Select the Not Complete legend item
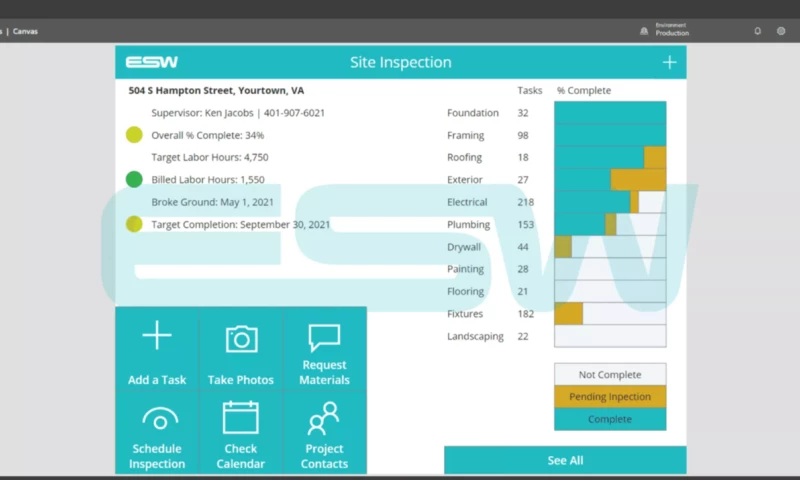 (x=610, y=374)
